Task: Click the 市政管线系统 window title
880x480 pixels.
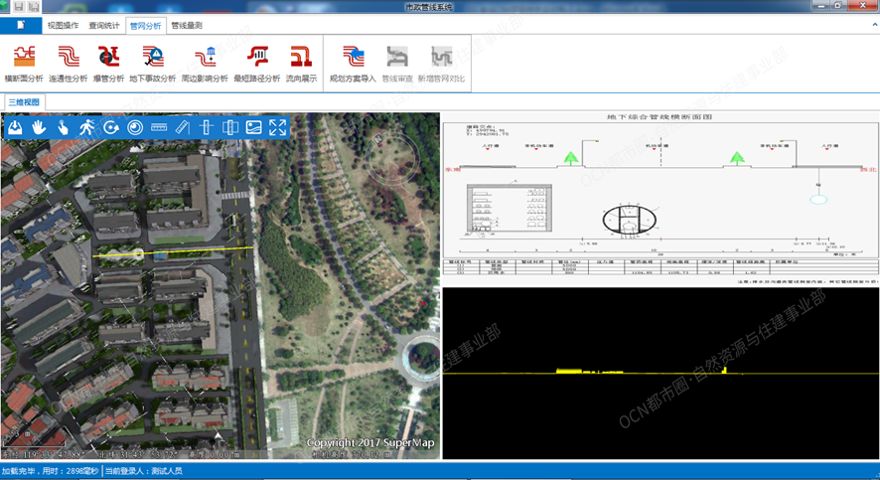Action: (429, 7)
